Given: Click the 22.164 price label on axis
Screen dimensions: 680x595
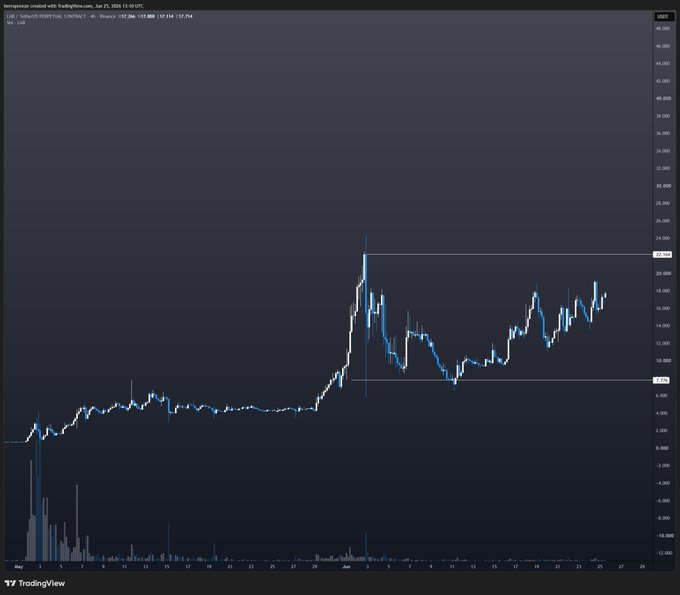Looking at the screenshot, I should point(663,255).
